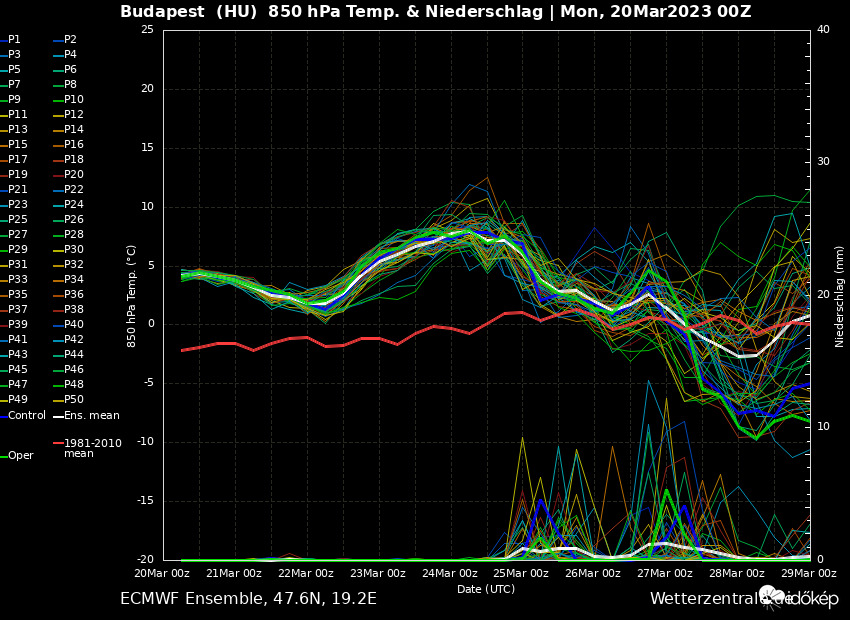850x620 pixels.
Task: Click the 850 hPa Temp. axis label
Action: pos(132,296)
